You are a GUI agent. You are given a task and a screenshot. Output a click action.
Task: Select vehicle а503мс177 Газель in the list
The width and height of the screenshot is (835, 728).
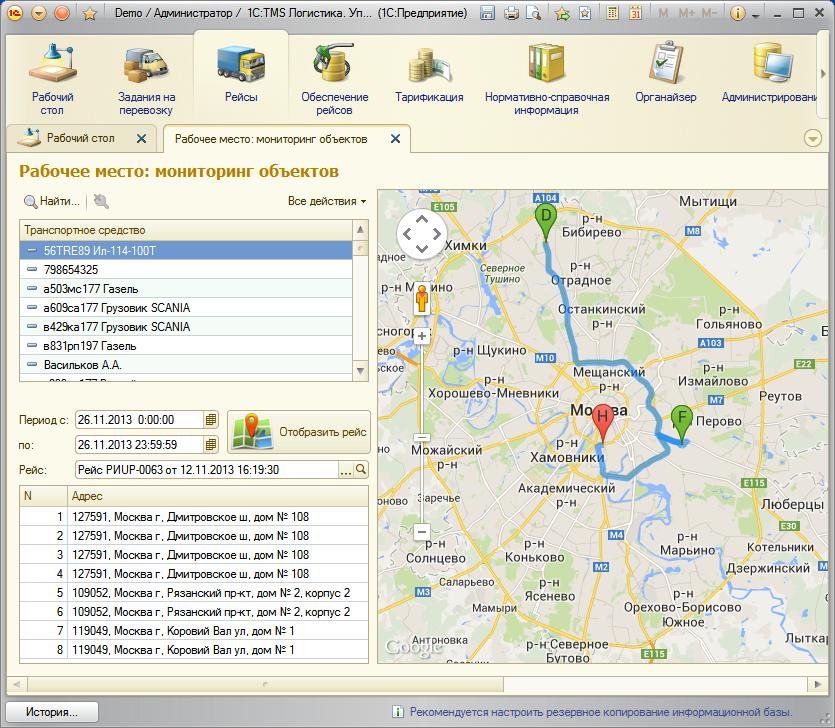(x=91, y=289)
